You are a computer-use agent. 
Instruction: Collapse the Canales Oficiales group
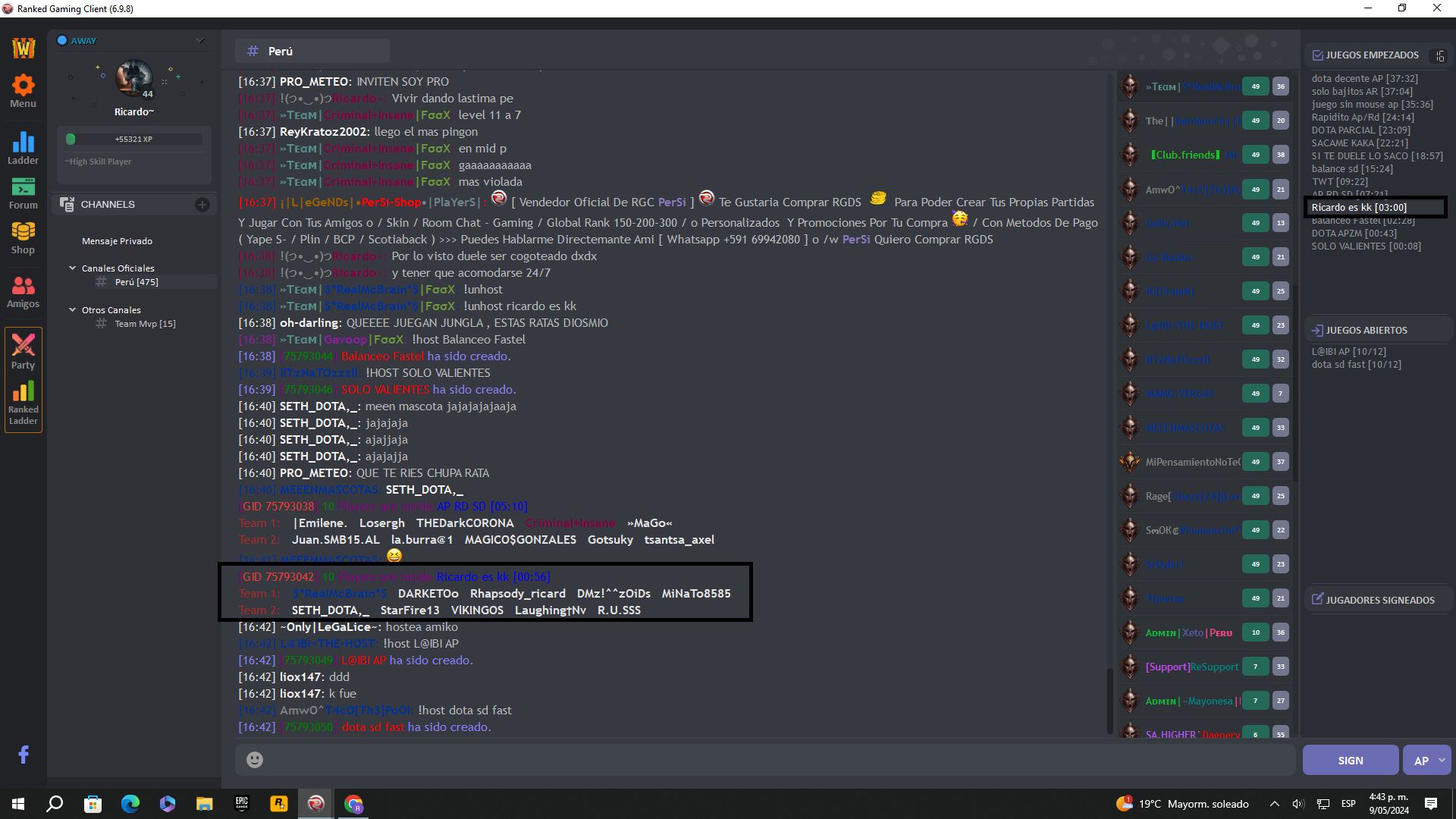[73, 268]
